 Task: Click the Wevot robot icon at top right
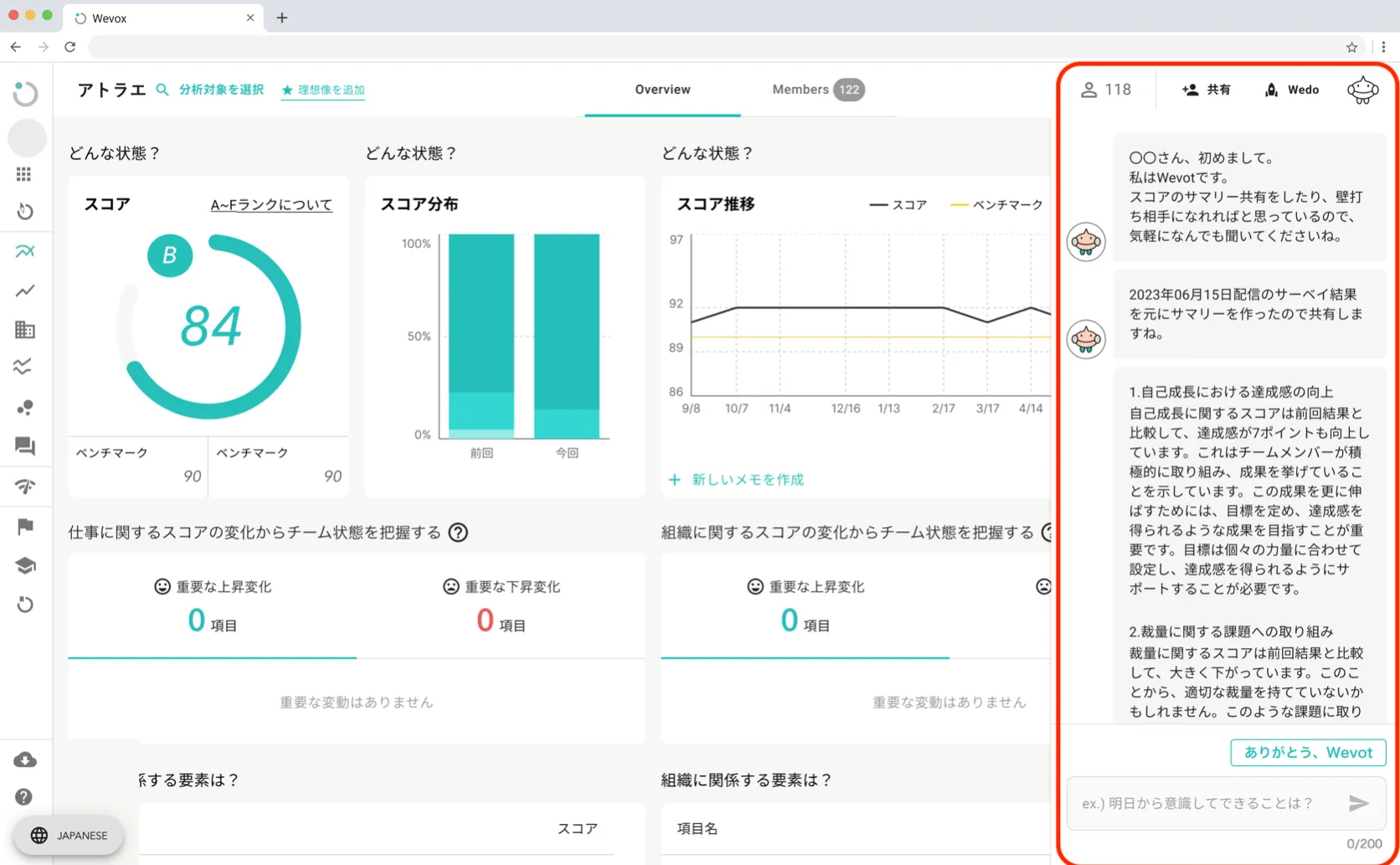coord(1362,90)
